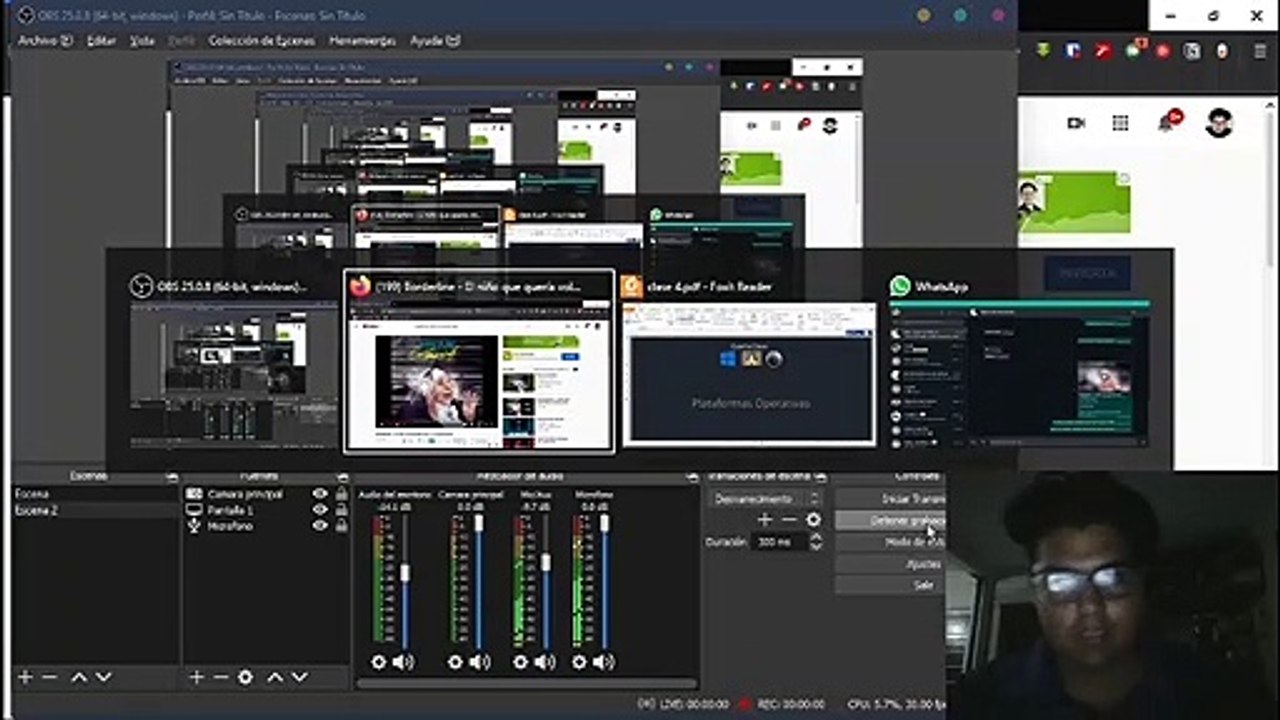
Task: Open settings gear for Audio del escritorio
Action: (378, 662)
